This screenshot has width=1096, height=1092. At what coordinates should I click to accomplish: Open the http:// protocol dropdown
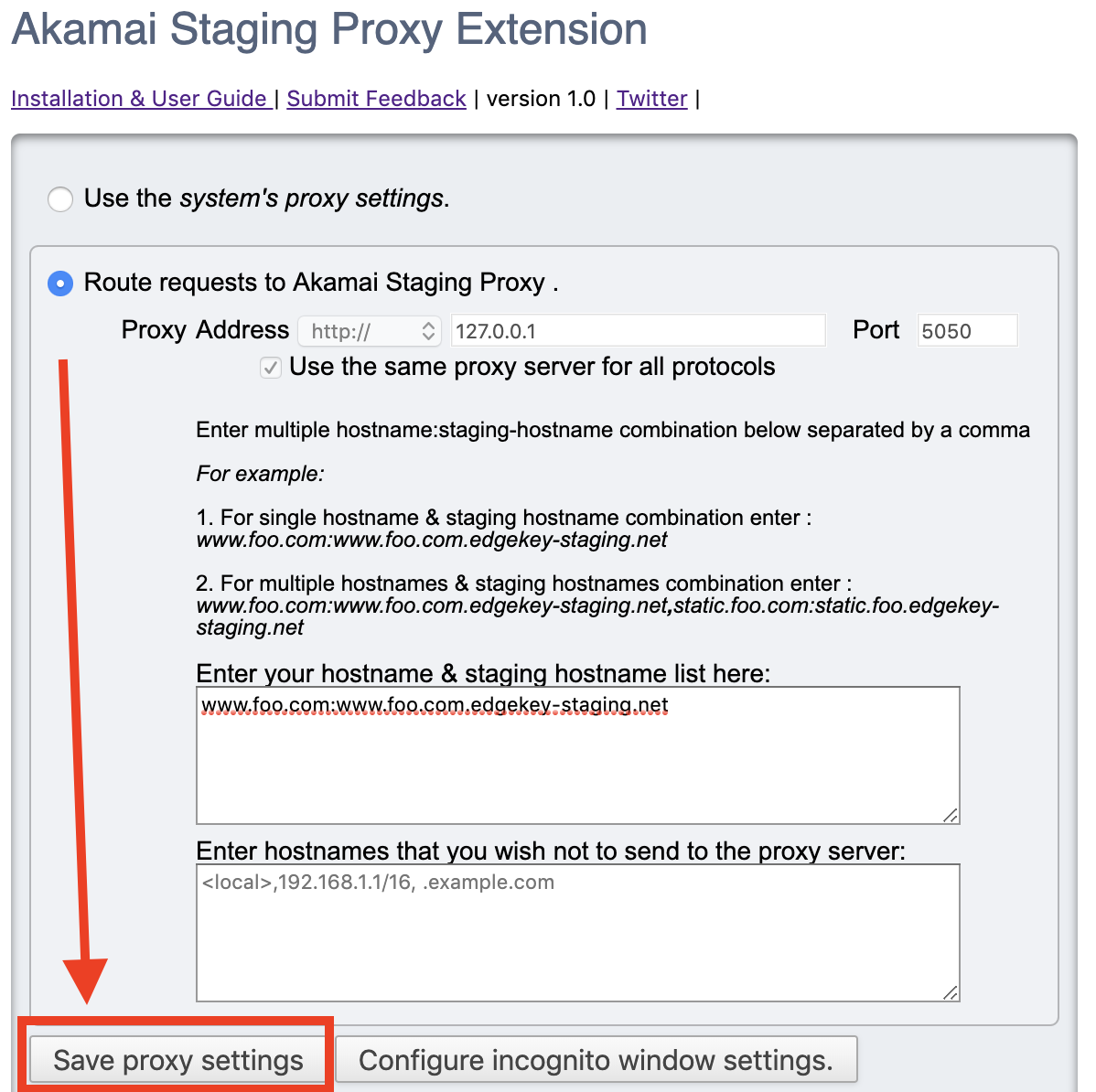[369, 331]
